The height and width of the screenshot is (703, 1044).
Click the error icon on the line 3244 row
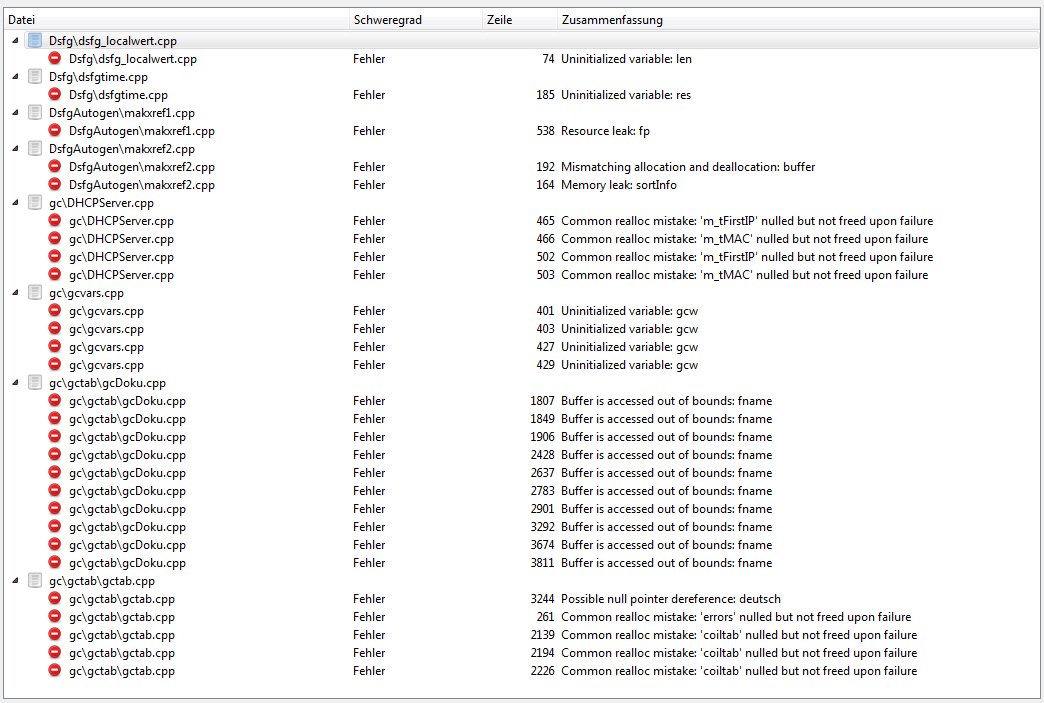(55, 599)
